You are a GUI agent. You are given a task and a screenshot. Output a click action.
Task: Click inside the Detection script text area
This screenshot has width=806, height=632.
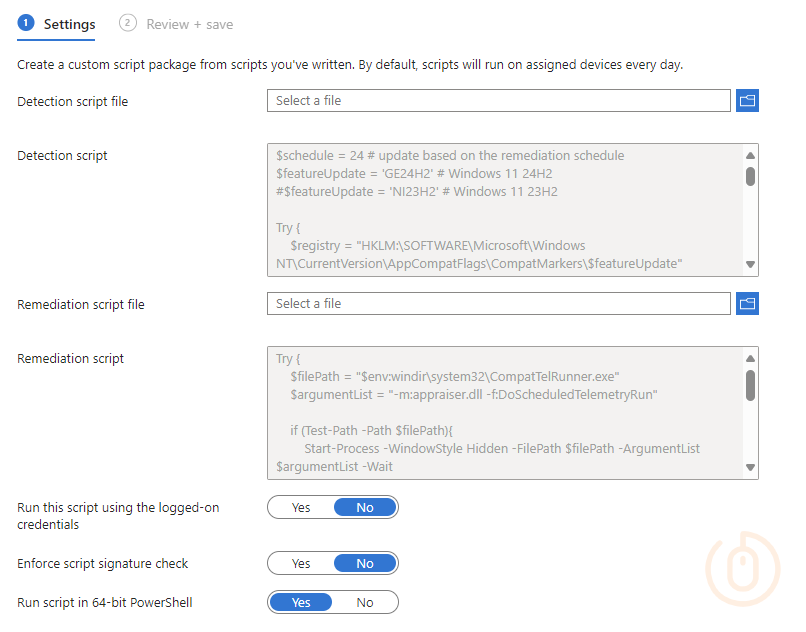(505, 210)
